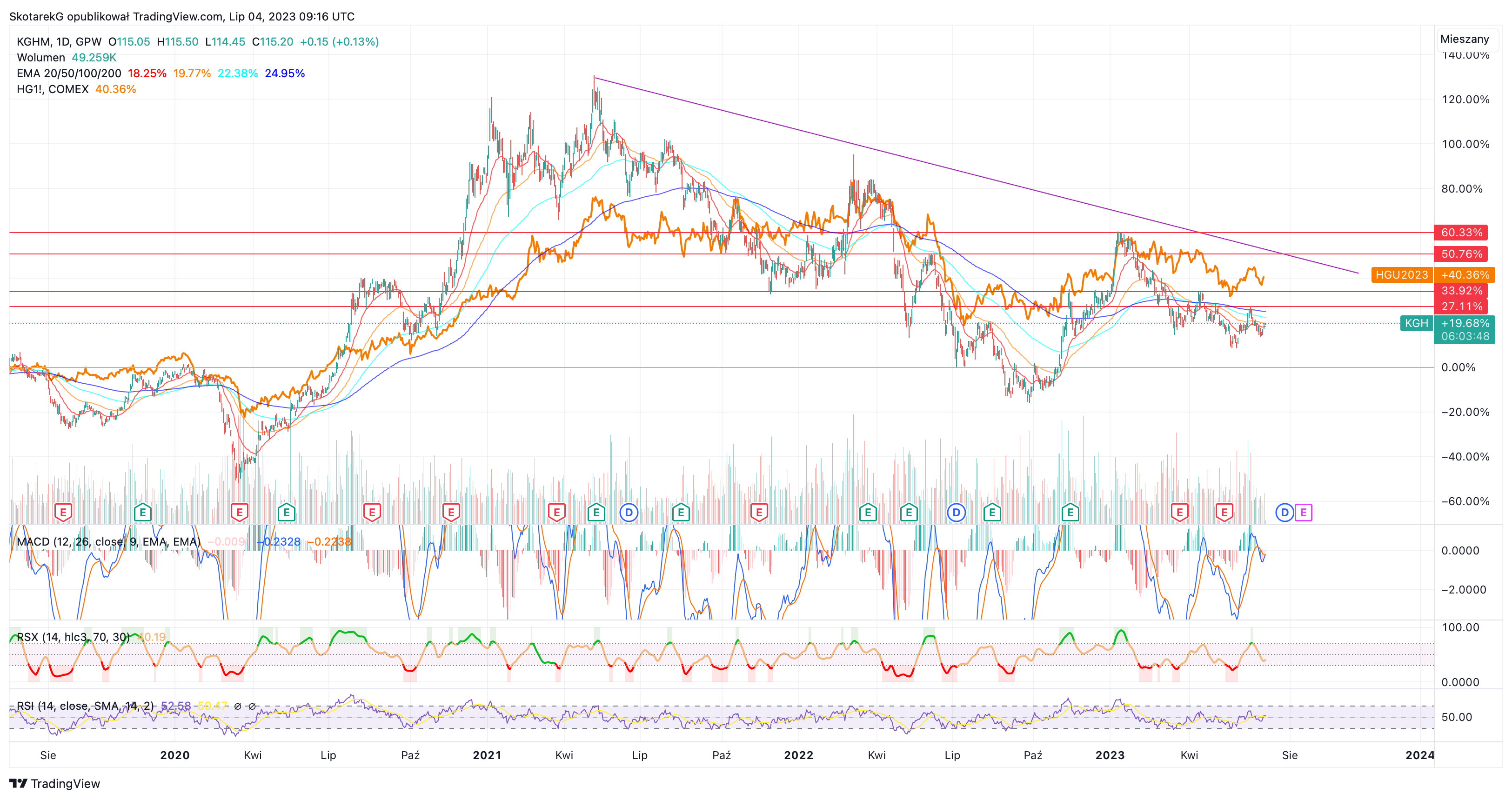This screenshot has width=1512, height=800.
Task: Click the green E marker just before 2023
Action: [1070, 513]
